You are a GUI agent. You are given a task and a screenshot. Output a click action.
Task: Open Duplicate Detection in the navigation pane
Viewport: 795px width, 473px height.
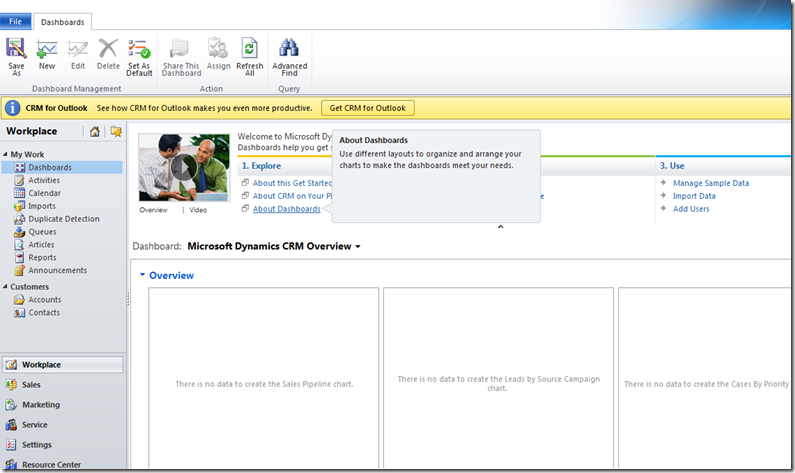pos(63,219)
